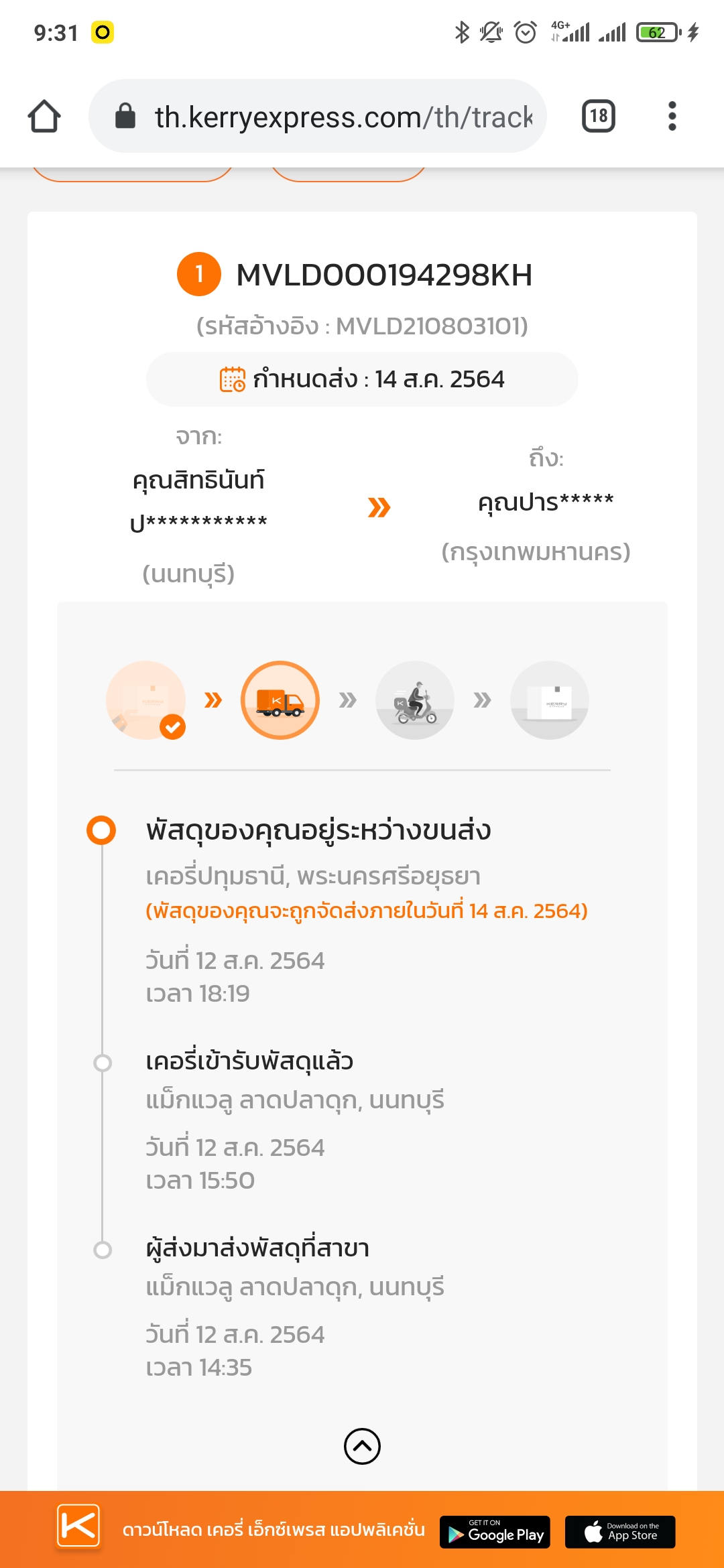Collapse the tracking details with up chevron
This screenshot has height=1568, width=724.
[x=362, y=1446]
